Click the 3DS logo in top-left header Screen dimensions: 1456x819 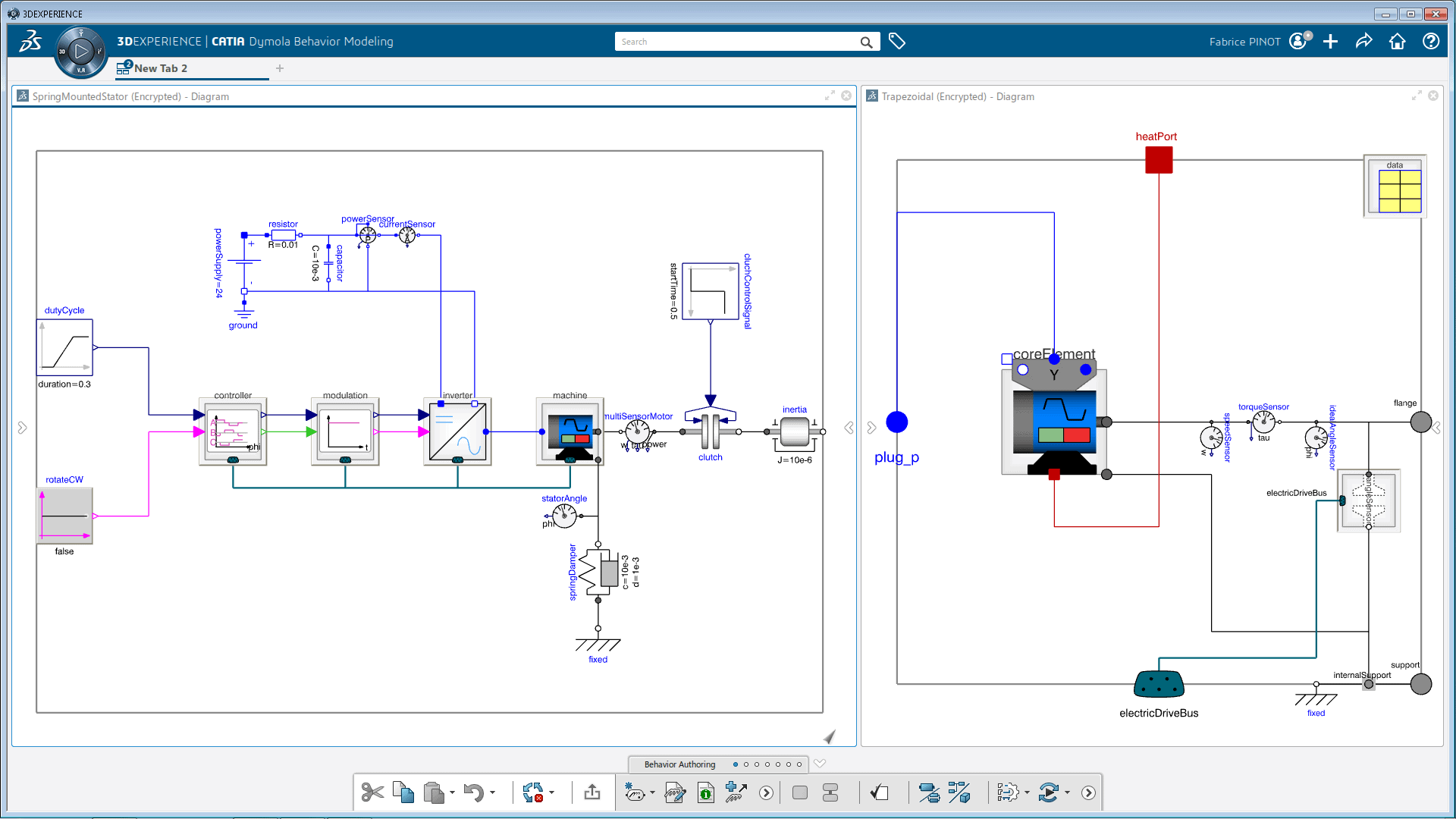pyautogui.click(x=30, y=41)
